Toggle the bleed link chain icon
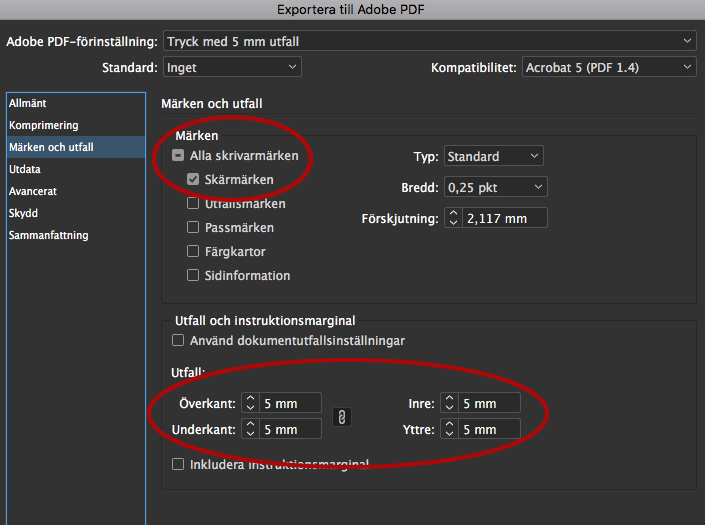705x525 pixels. (x=342, y=417)
